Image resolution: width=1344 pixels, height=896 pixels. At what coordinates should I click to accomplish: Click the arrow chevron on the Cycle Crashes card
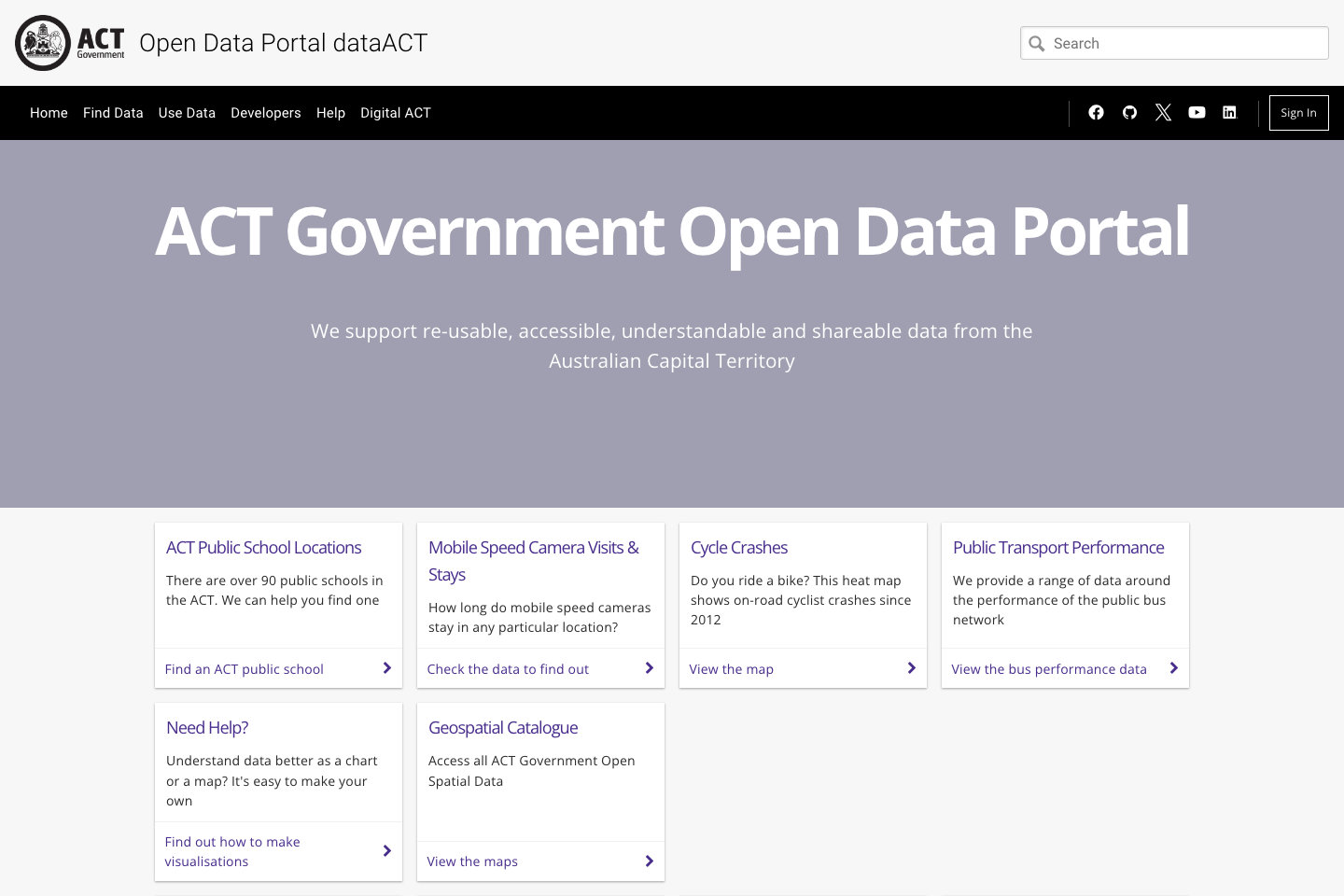tap(911, 667)
